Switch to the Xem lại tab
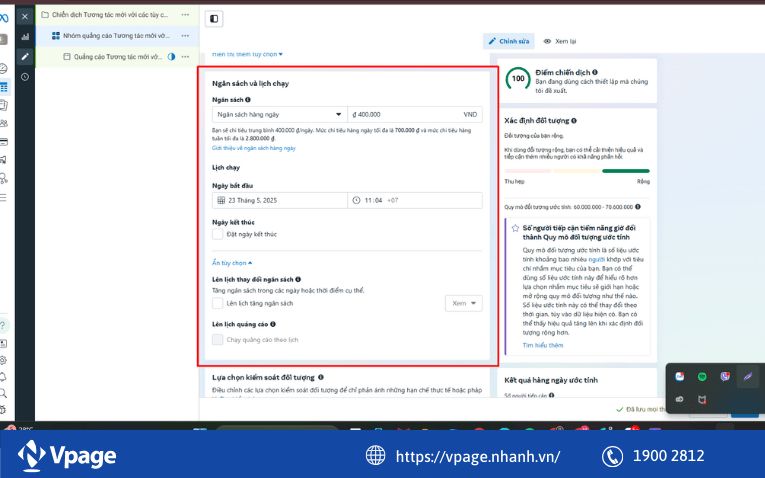765x478 pixels. 560,41
